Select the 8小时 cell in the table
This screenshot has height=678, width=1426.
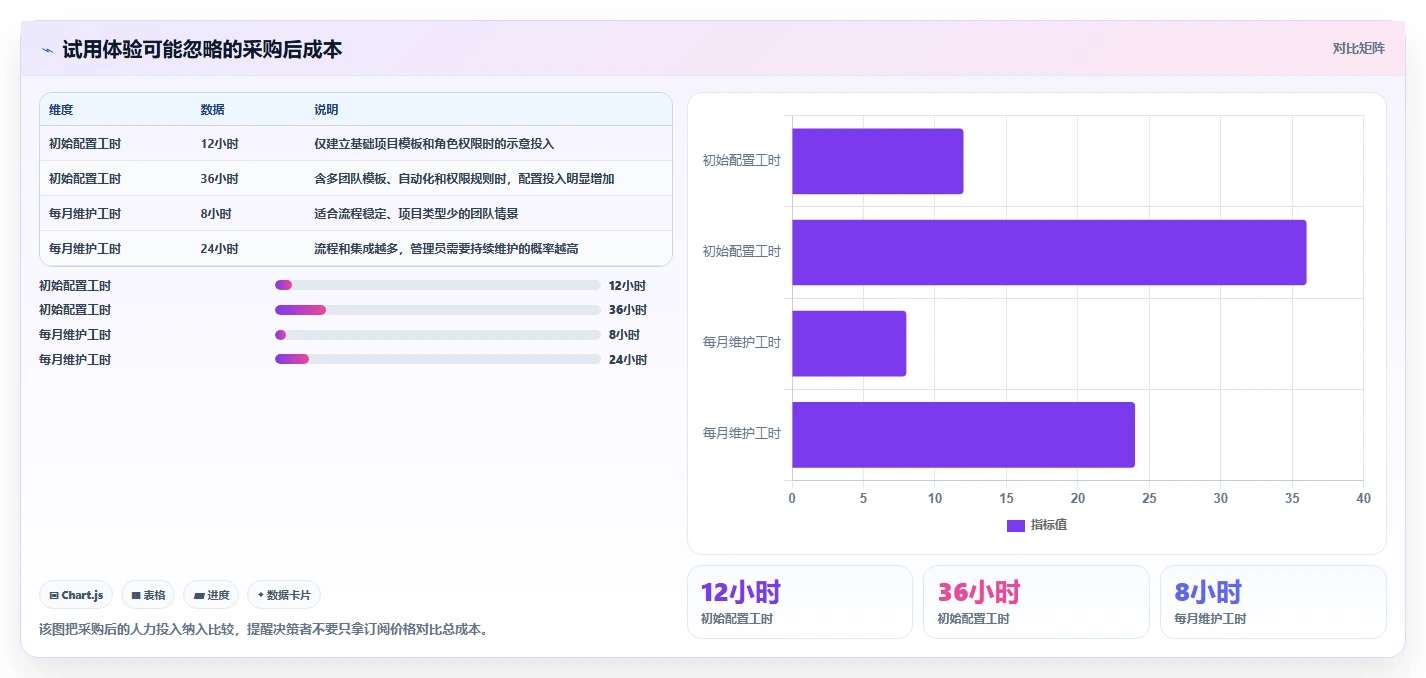216,214
